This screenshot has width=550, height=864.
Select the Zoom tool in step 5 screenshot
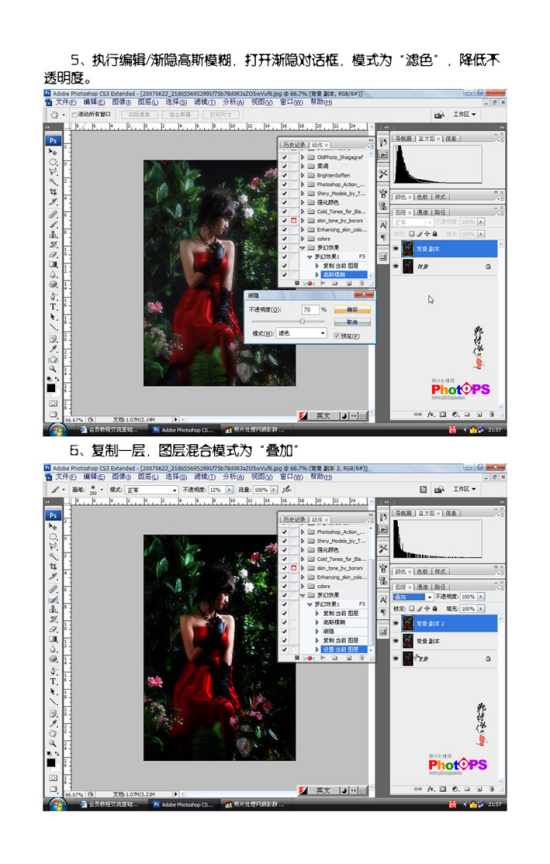click(x=53, y=369)
